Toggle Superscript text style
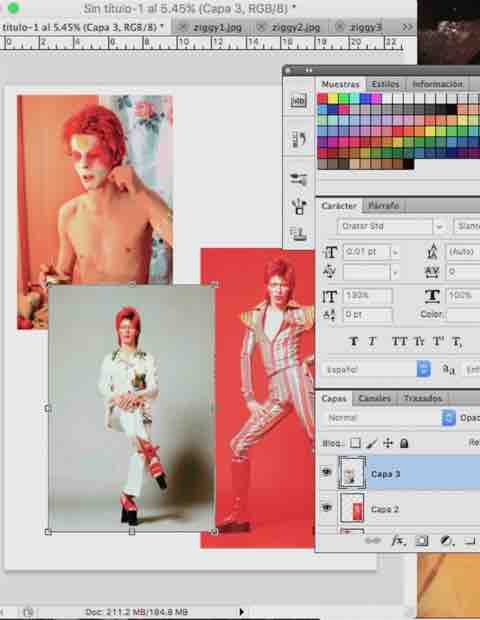This screenshot has width=480, height=620. coord(437,341)
